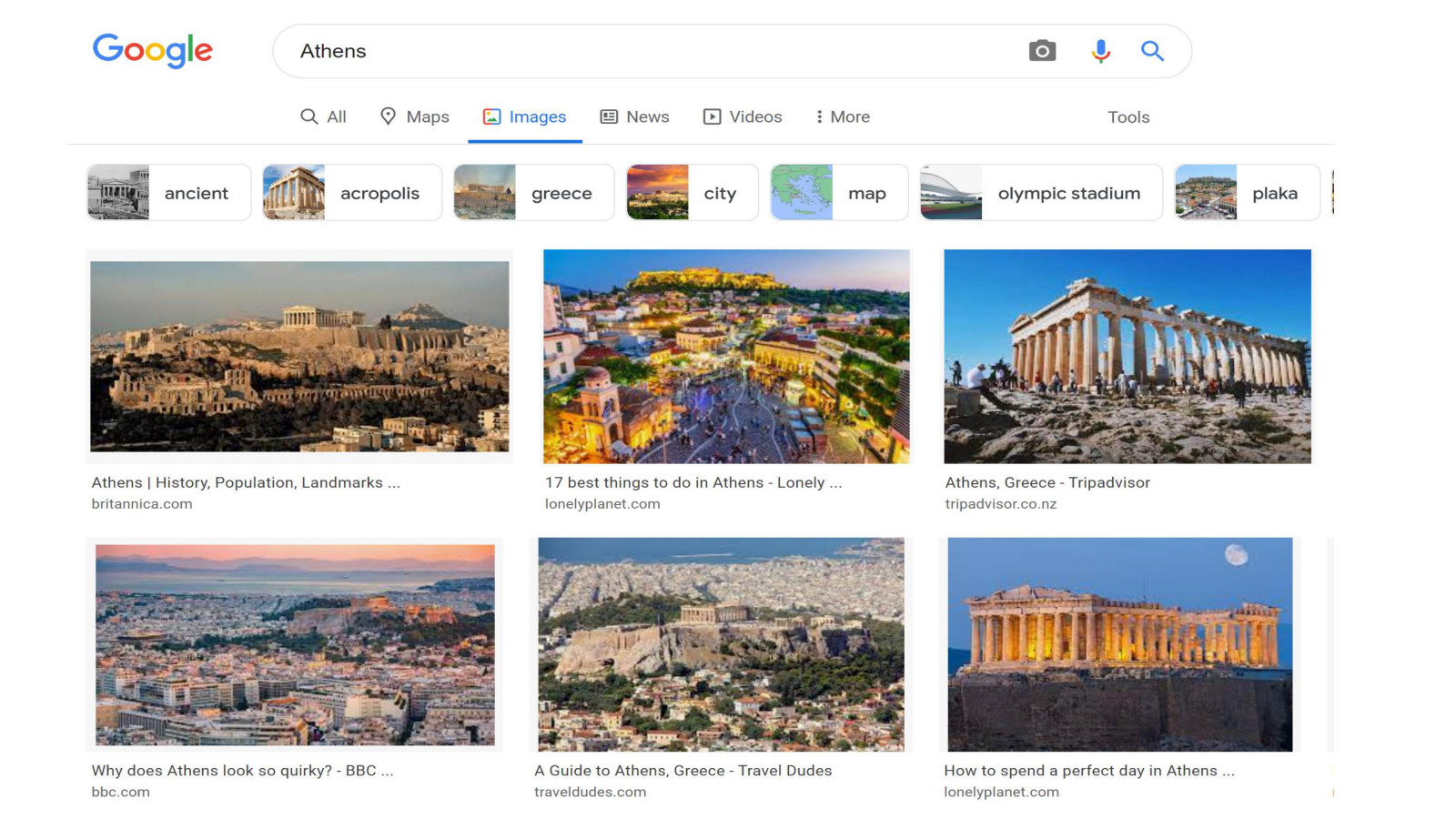Start voice search with microphone icon

point(1100,51)
